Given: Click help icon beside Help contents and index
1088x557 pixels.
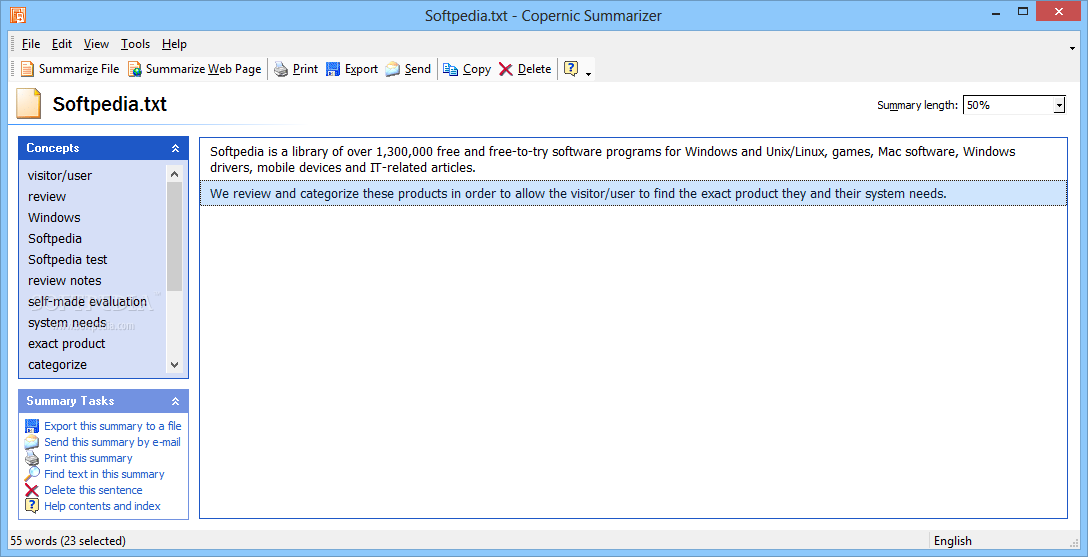Looking at the screenshot, I should 32,506.
